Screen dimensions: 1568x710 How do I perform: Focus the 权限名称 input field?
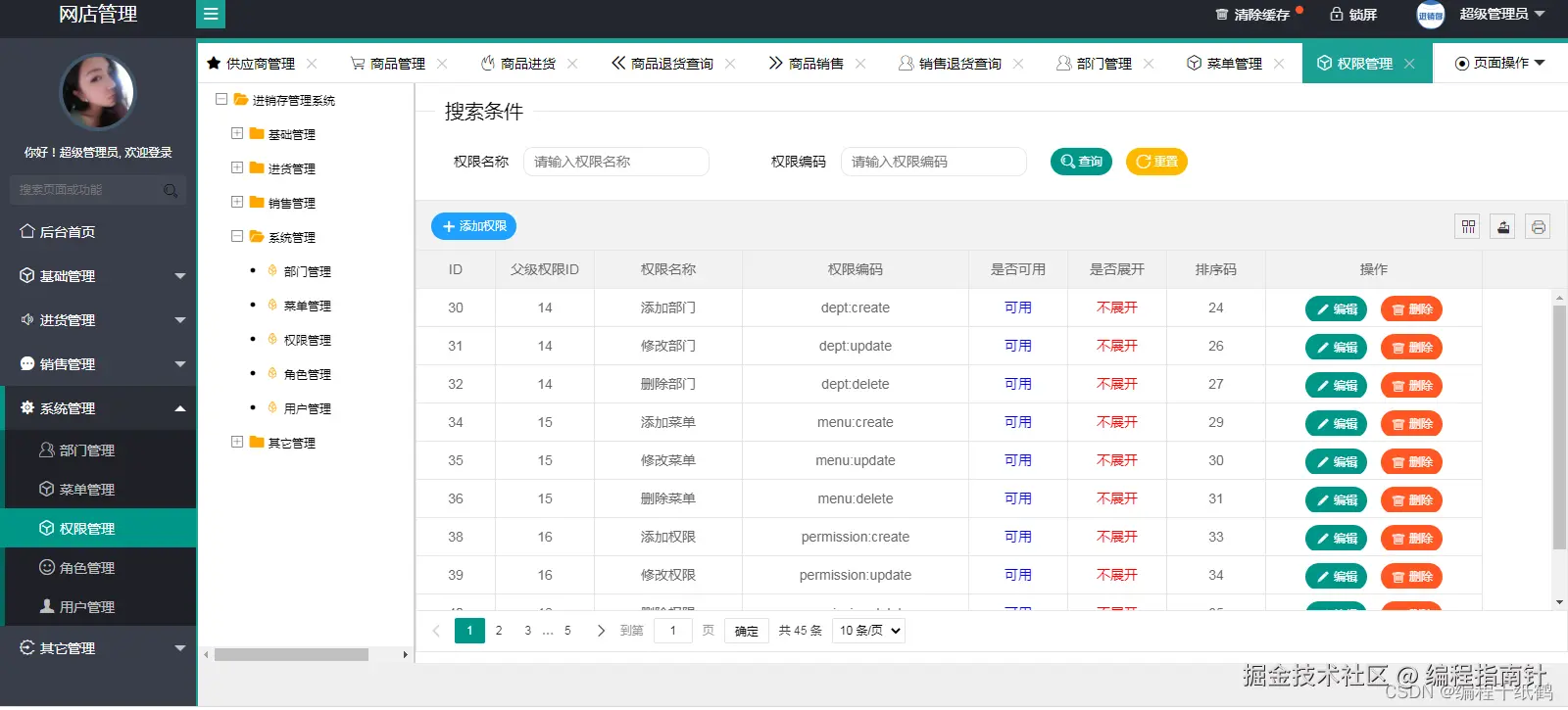(616, 162)
